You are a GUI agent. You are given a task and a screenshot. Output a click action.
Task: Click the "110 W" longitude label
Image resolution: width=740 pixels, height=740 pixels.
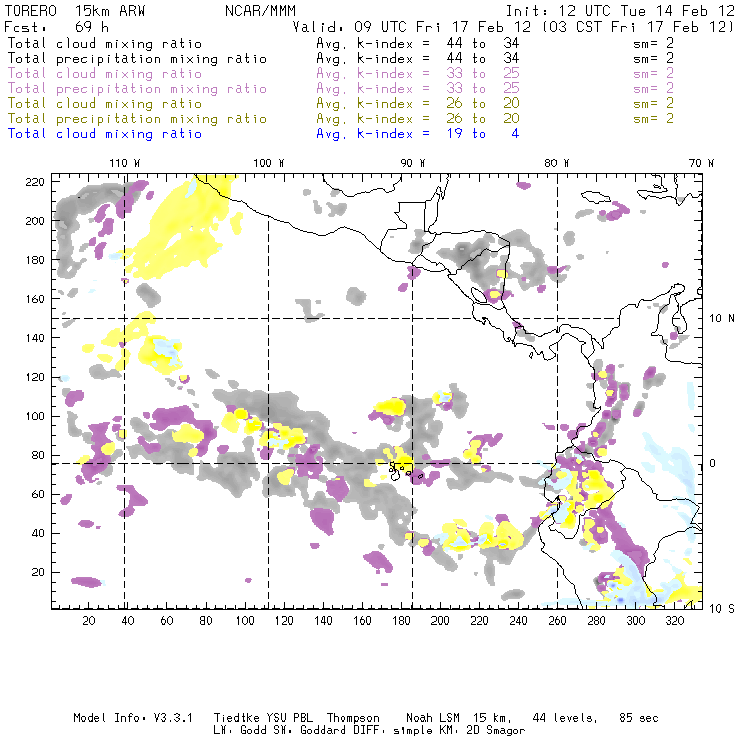125,163
